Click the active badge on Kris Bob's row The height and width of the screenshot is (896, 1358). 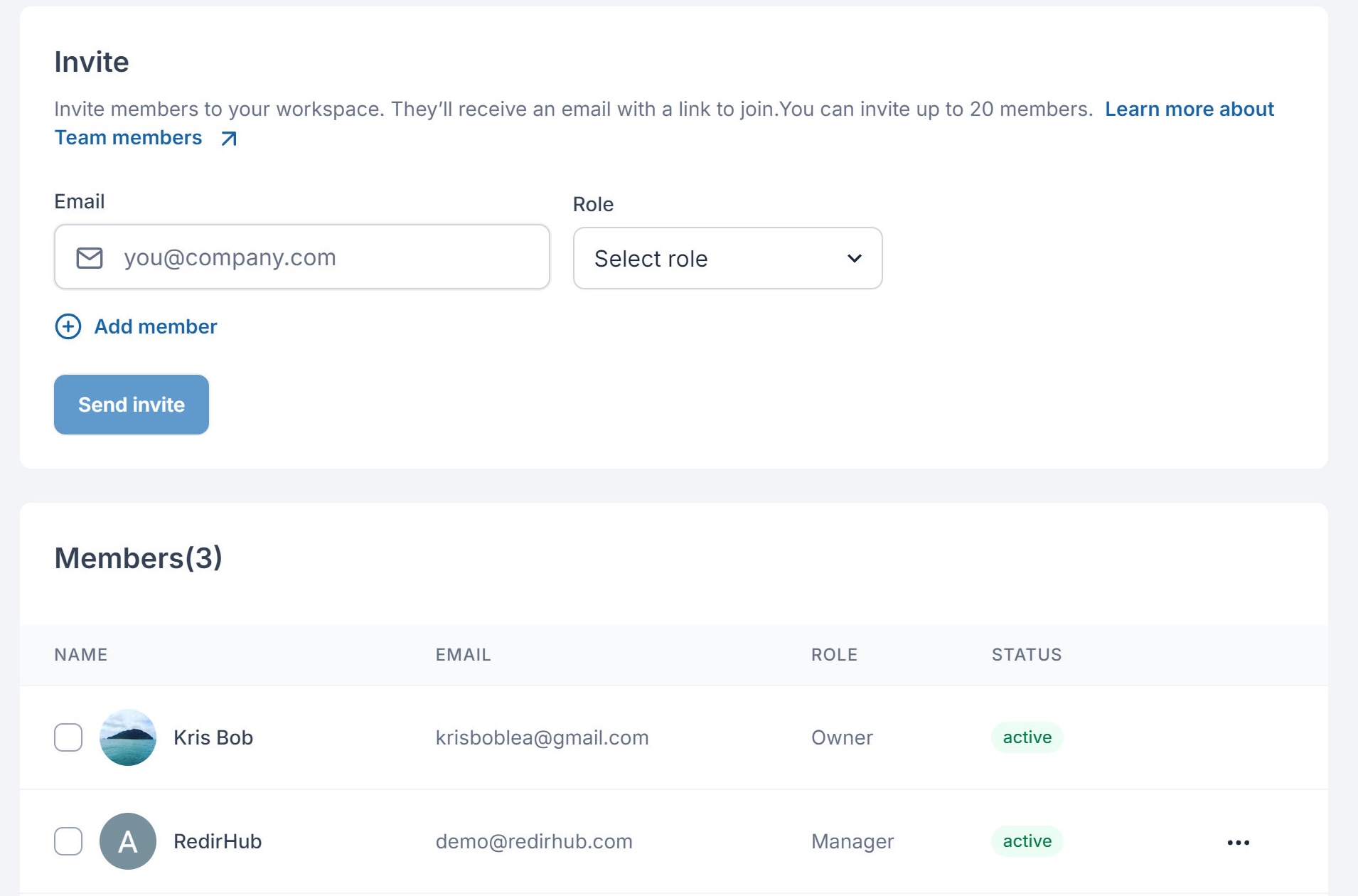click(1027, 737)
